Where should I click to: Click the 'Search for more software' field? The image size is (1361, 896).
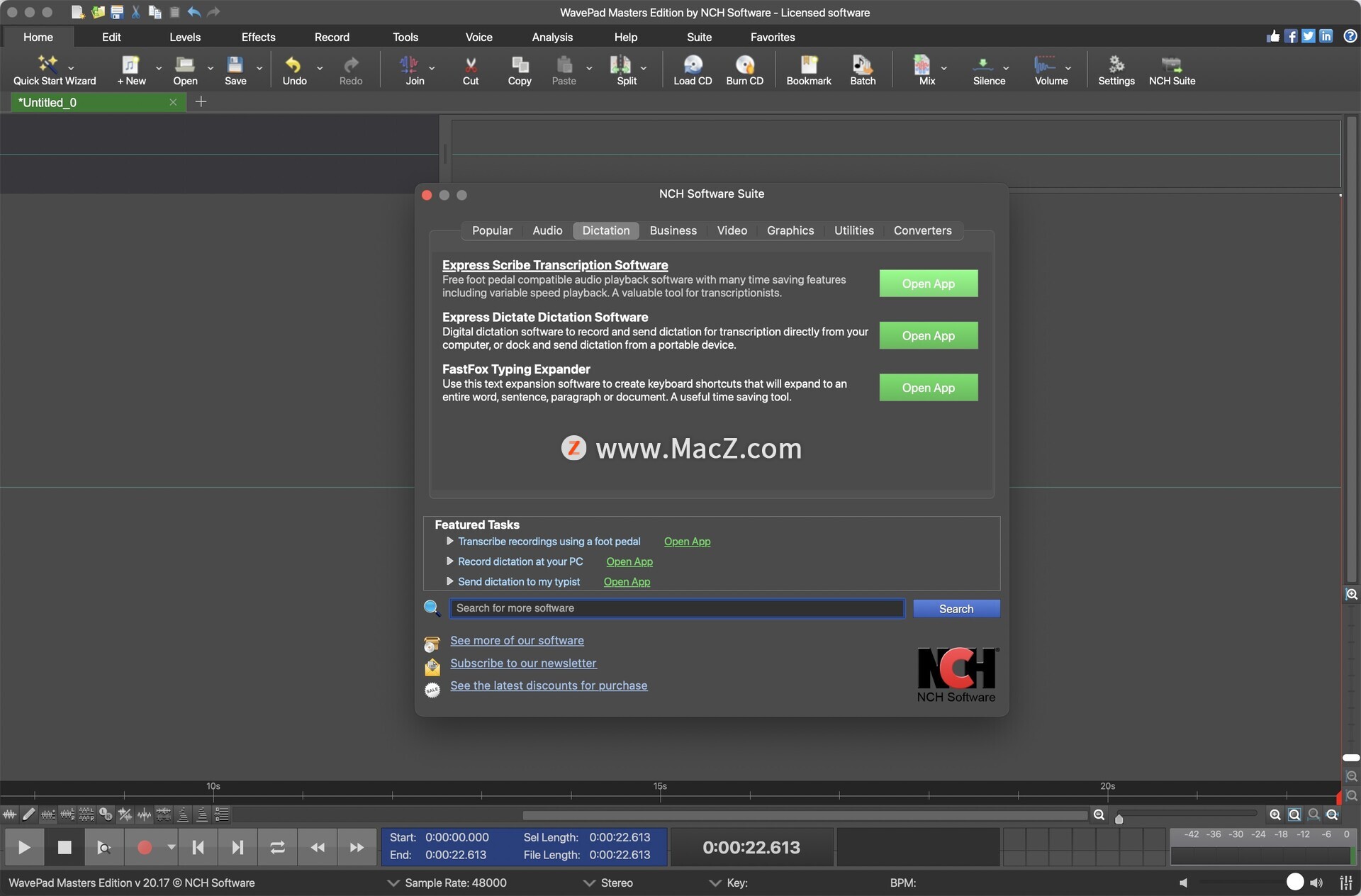[677, 608]
